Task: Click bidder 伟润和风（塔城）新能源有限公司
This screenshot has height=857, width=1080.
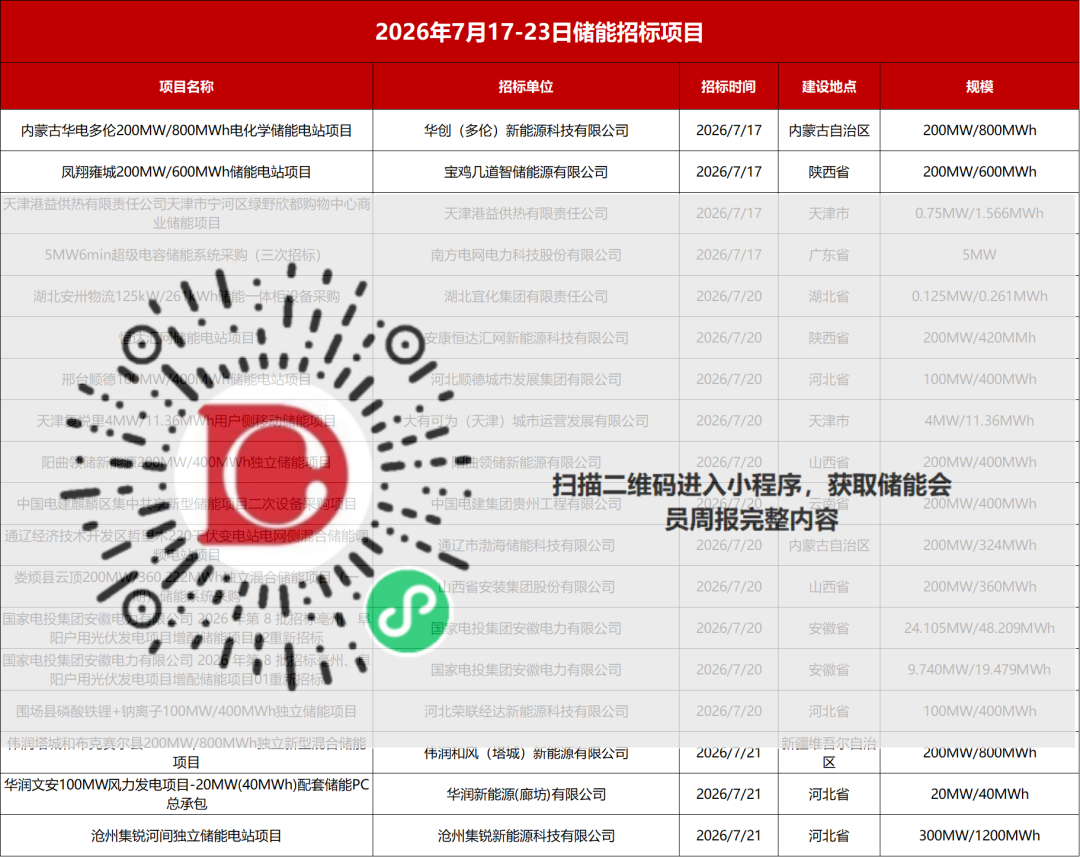Action: coord(526,753)
